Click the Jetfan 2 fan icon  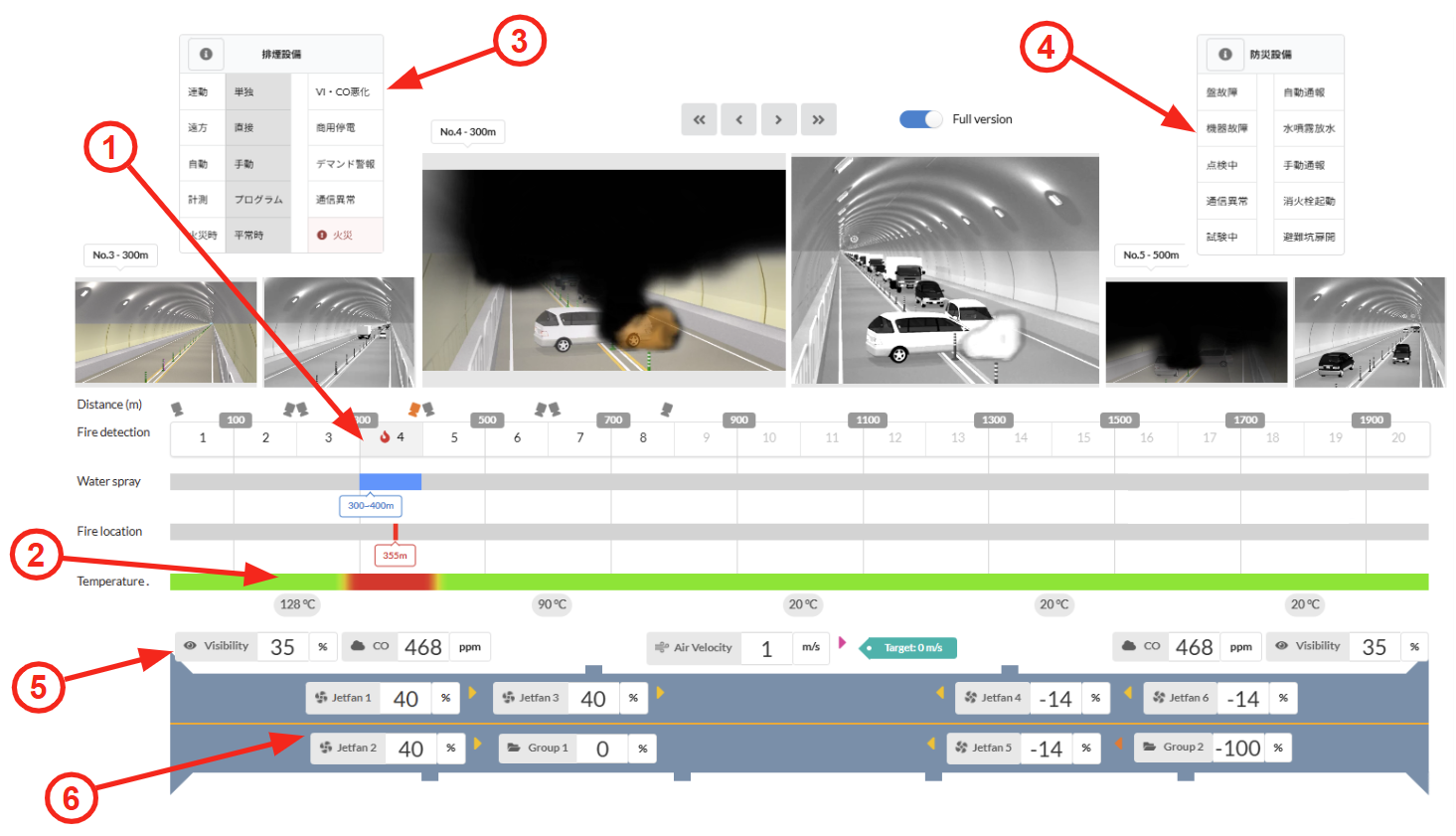[326, 748]
